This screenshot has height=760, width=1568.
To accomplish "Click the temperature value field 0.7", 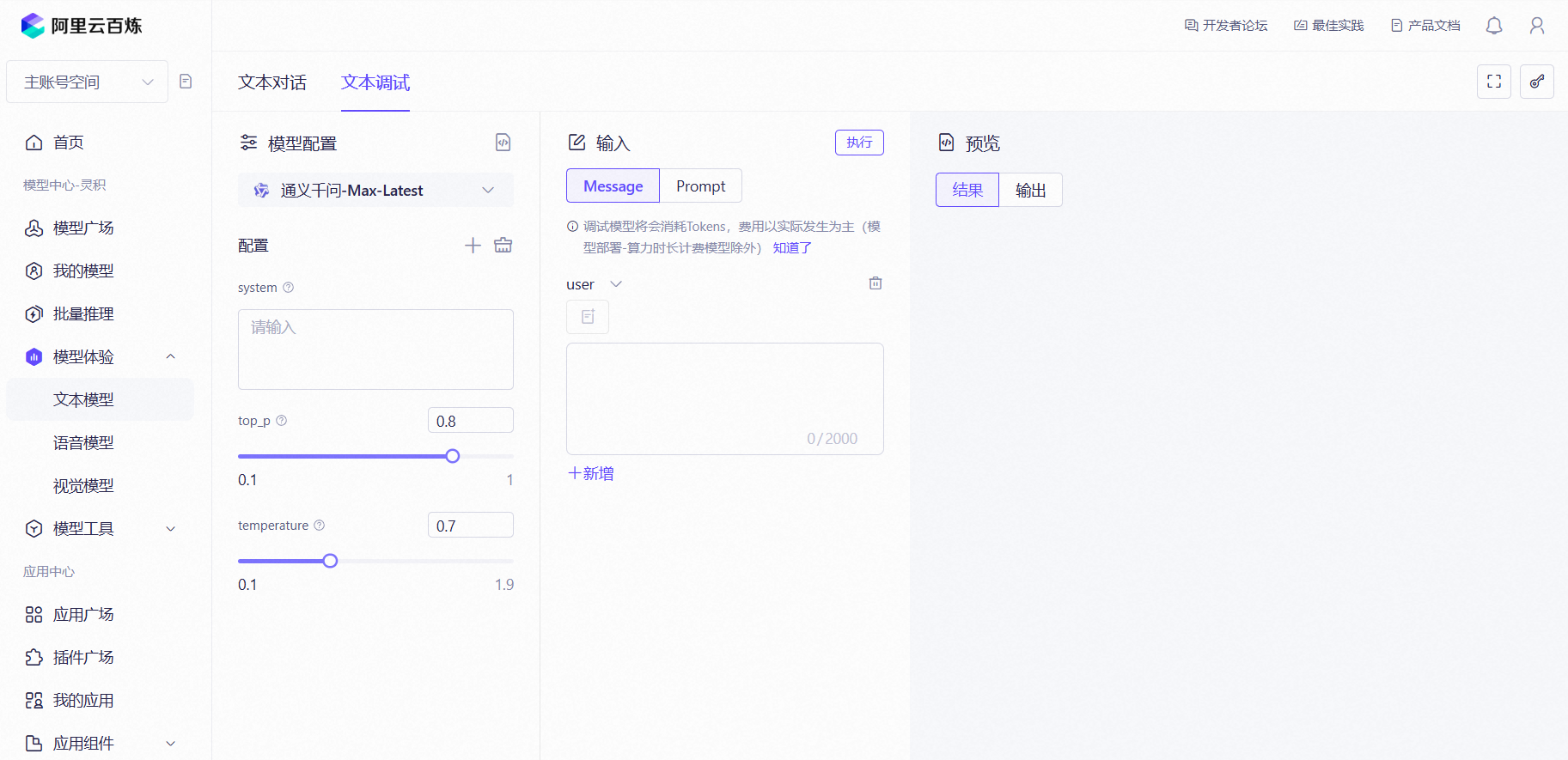I will click(x=471, y=526).
